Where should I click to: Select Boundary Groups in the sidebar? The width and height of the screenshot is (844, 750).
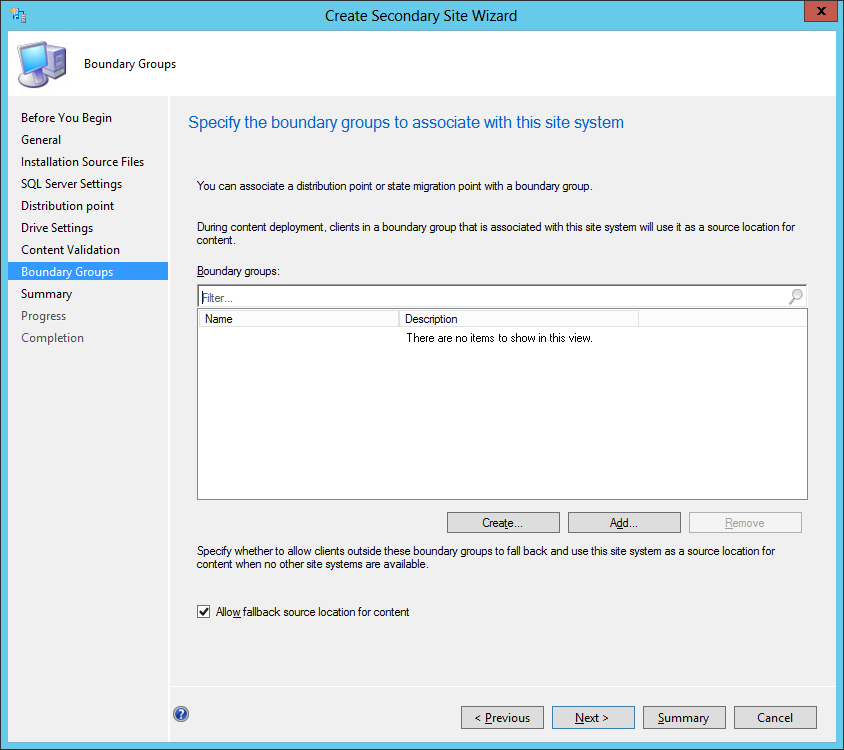(x=88, y=271)
